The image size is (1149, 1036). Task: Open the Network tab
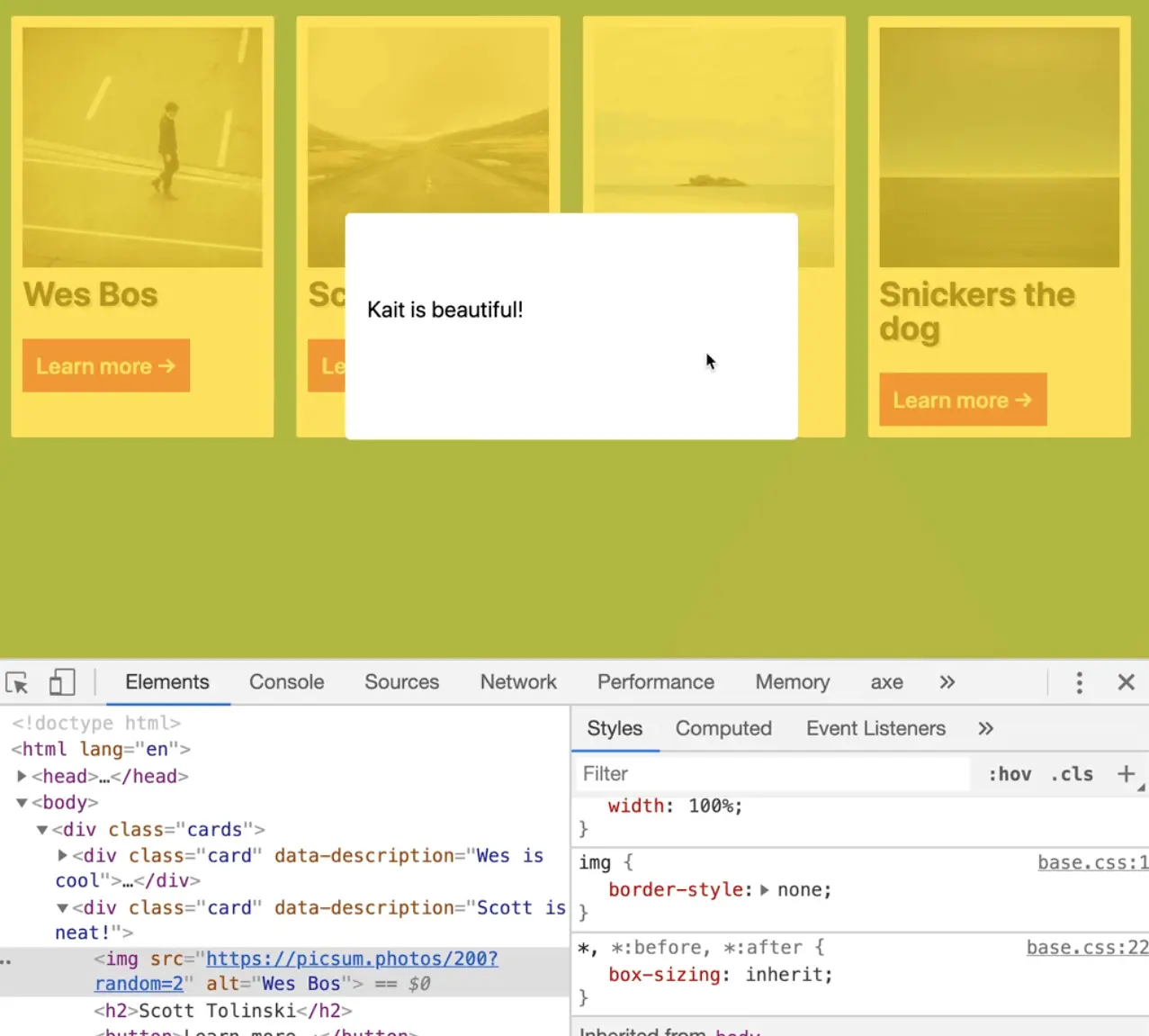(518, 683)
